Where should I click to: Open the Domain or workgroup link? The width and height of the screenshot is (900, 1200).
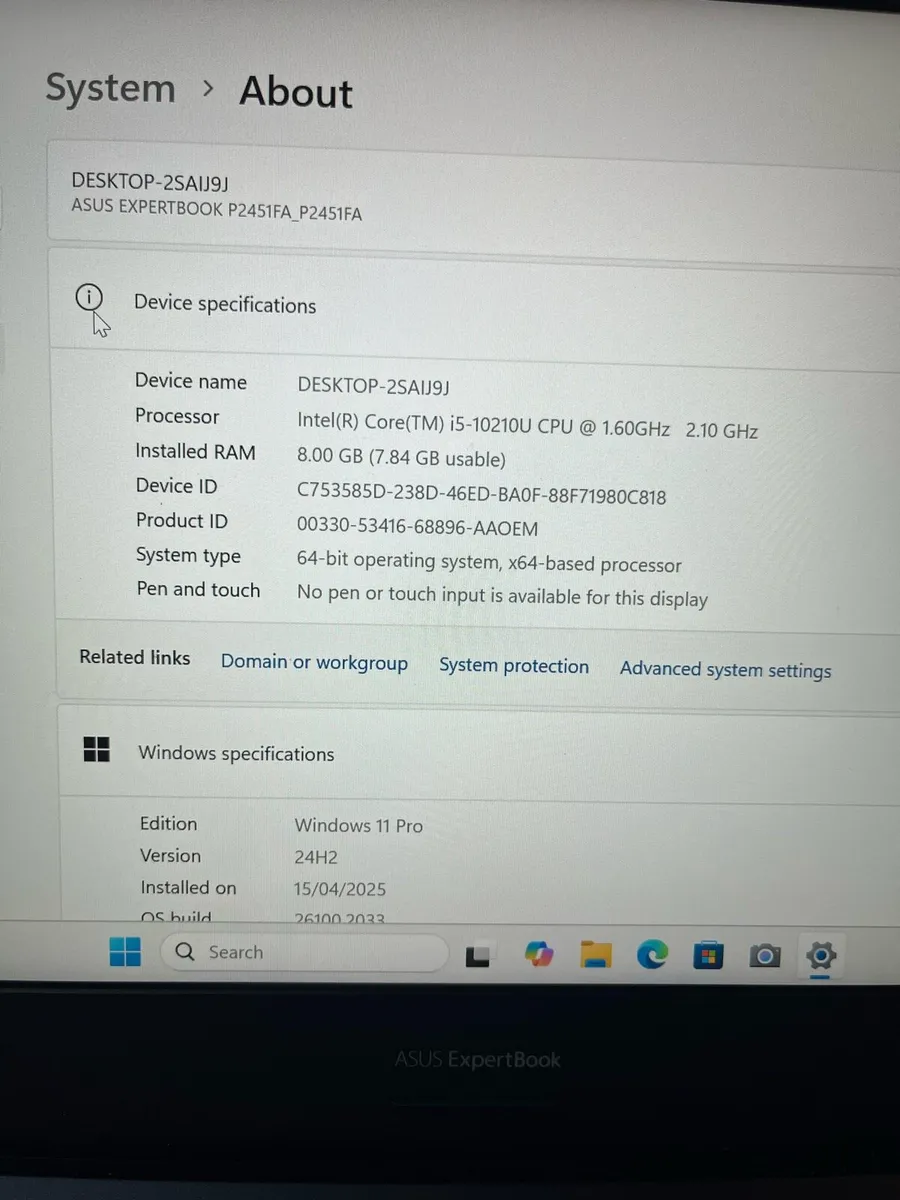tap(314, 663)
